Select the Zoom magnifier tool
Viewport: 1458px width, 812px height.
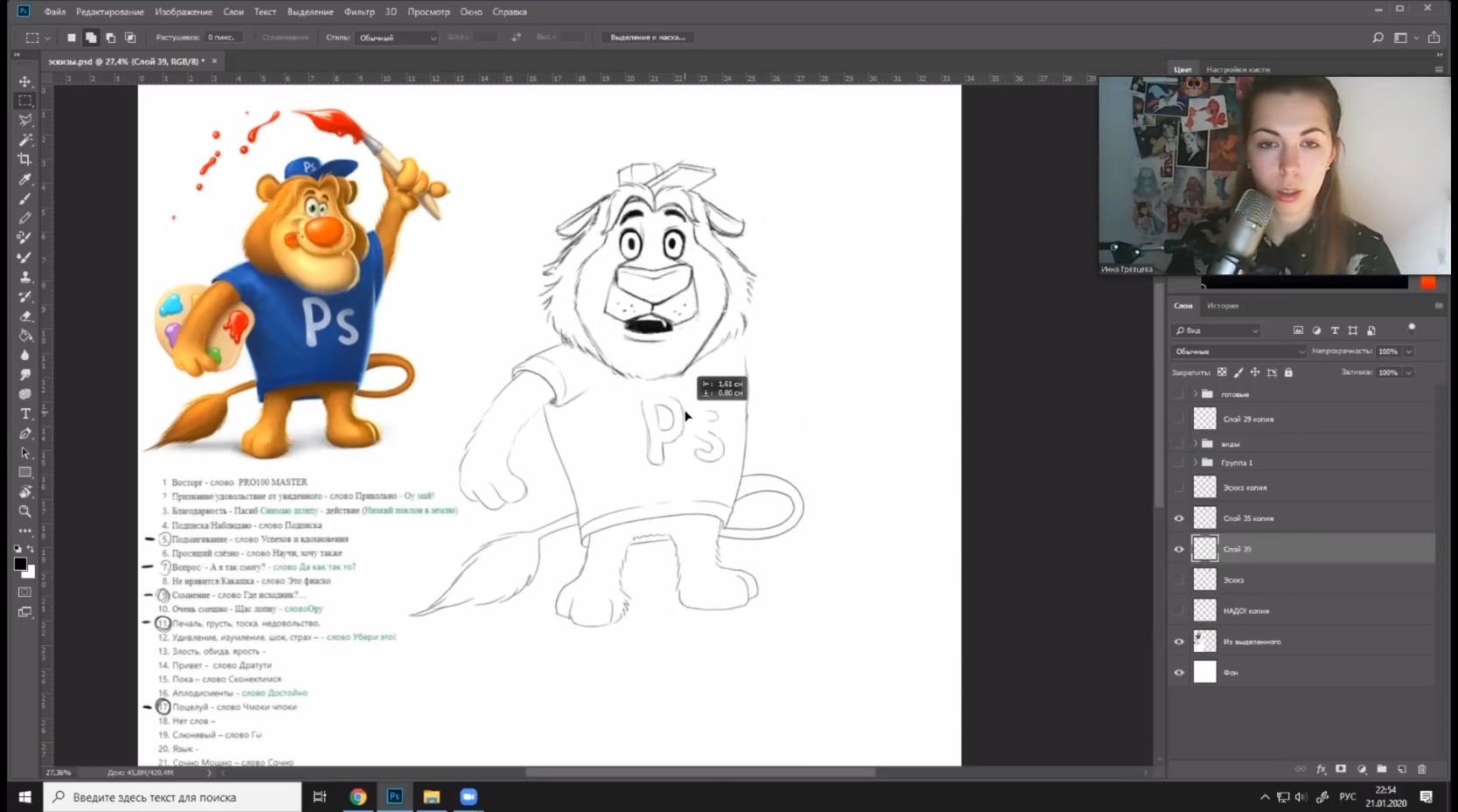25,511
